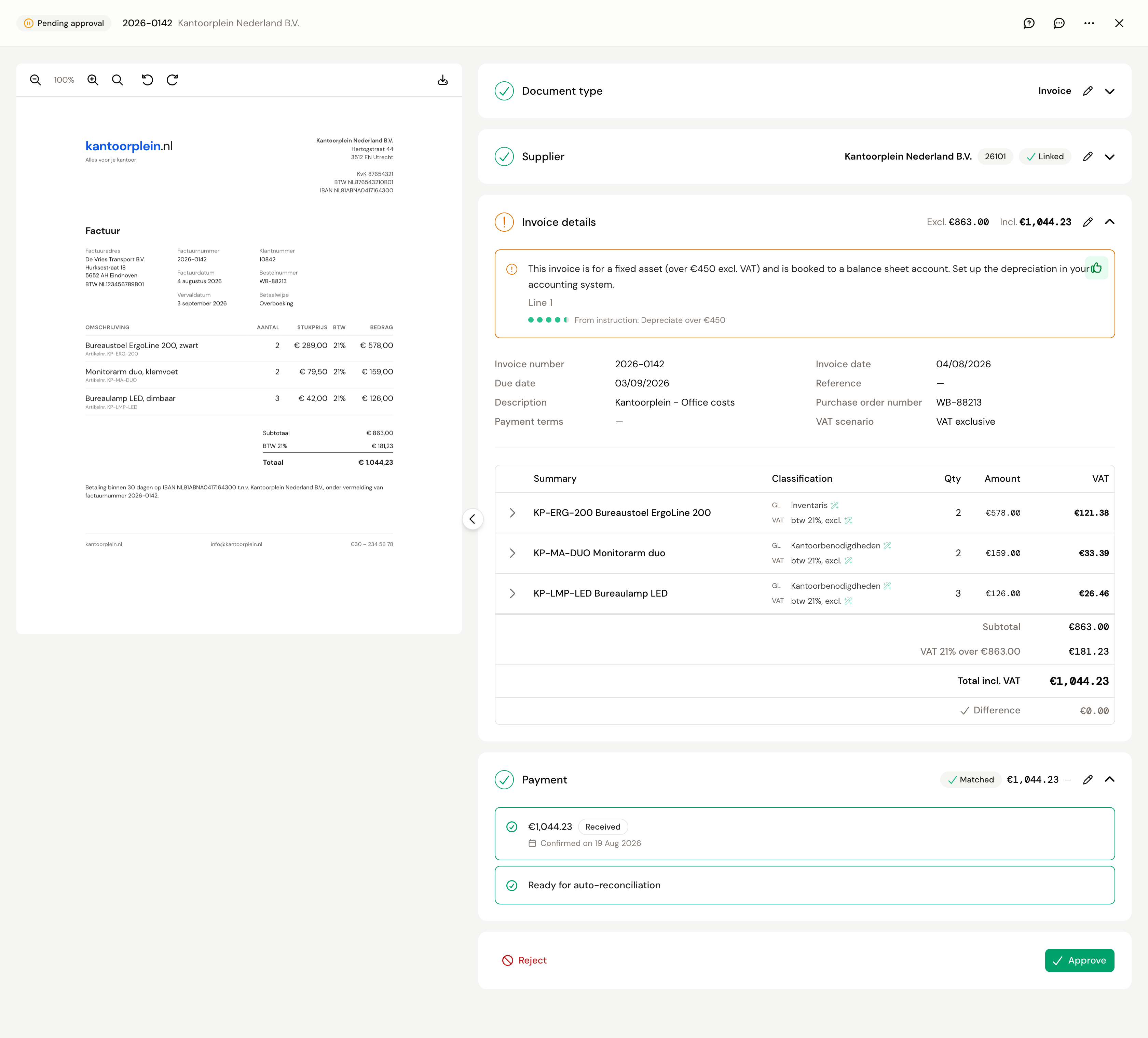Image resolution: width=1148 pixels, height=1038 pixels.
Task: Approve the invoice
Action: (x=1079, y=960)
